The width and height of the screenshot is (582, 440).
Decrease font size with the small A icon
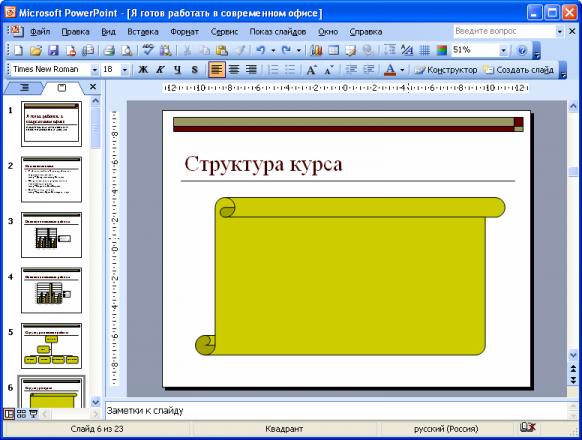[x=329, y=69]
